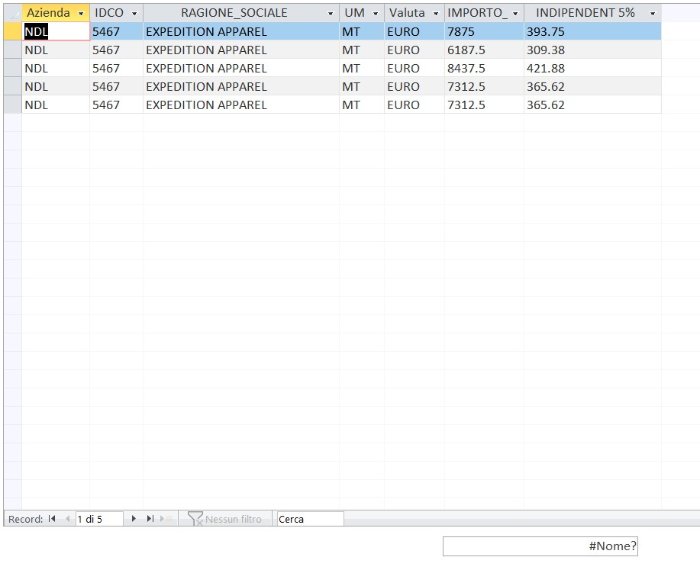700x570 pixels.
Task: Jump to last record arrow
Action: tap(150, 519)
